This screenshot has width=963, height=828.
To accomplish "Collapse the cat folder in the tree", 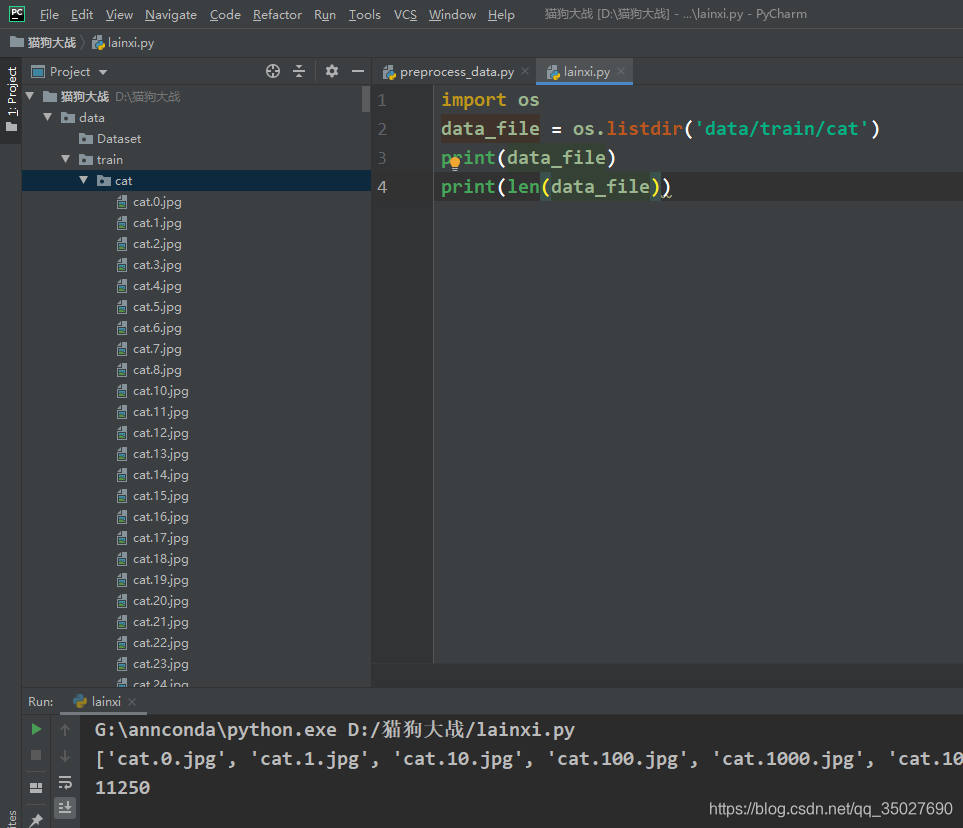I will pyautogui.click(x=83, y=180).
